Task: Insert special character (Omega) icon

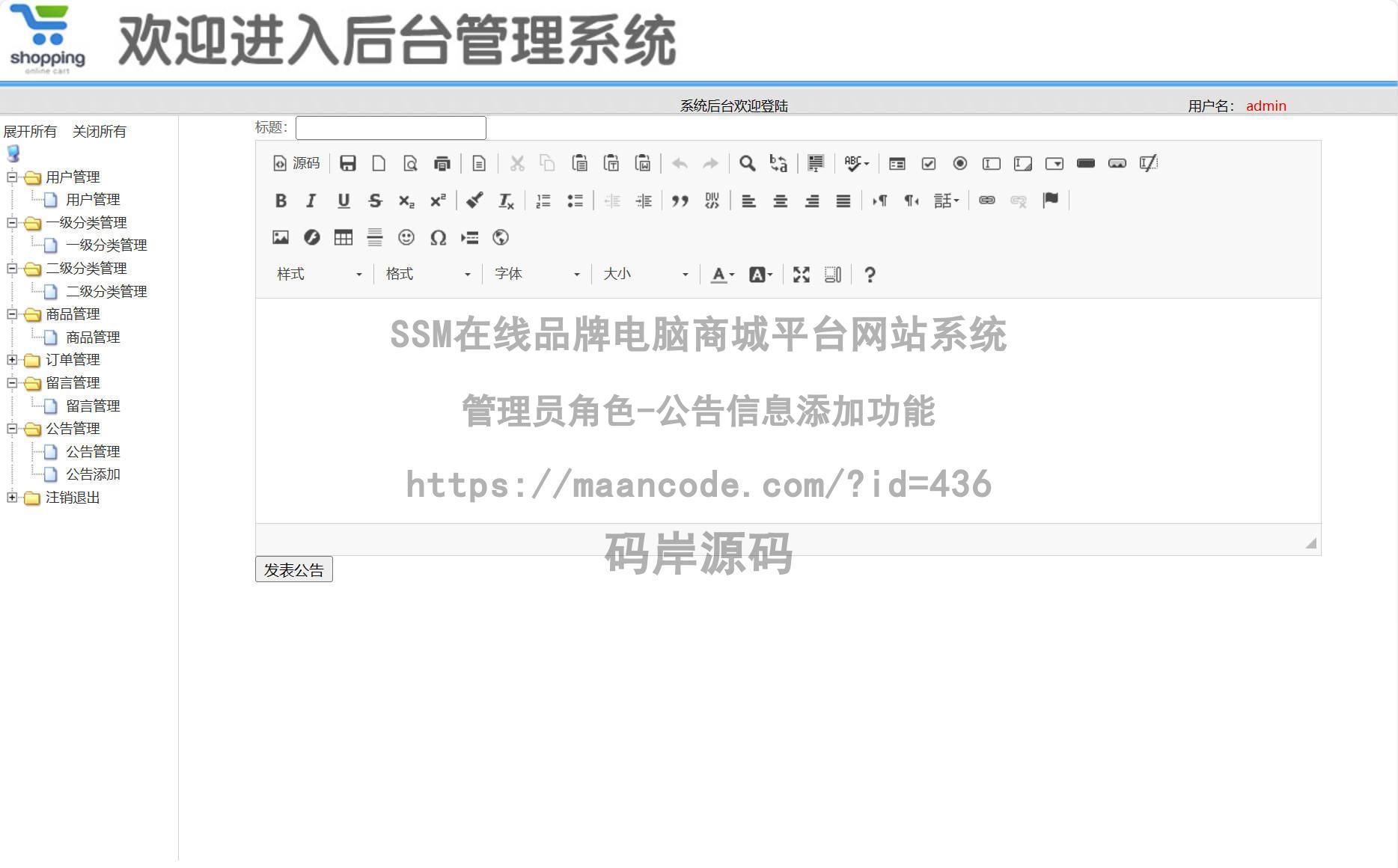Action: point(438,237)
